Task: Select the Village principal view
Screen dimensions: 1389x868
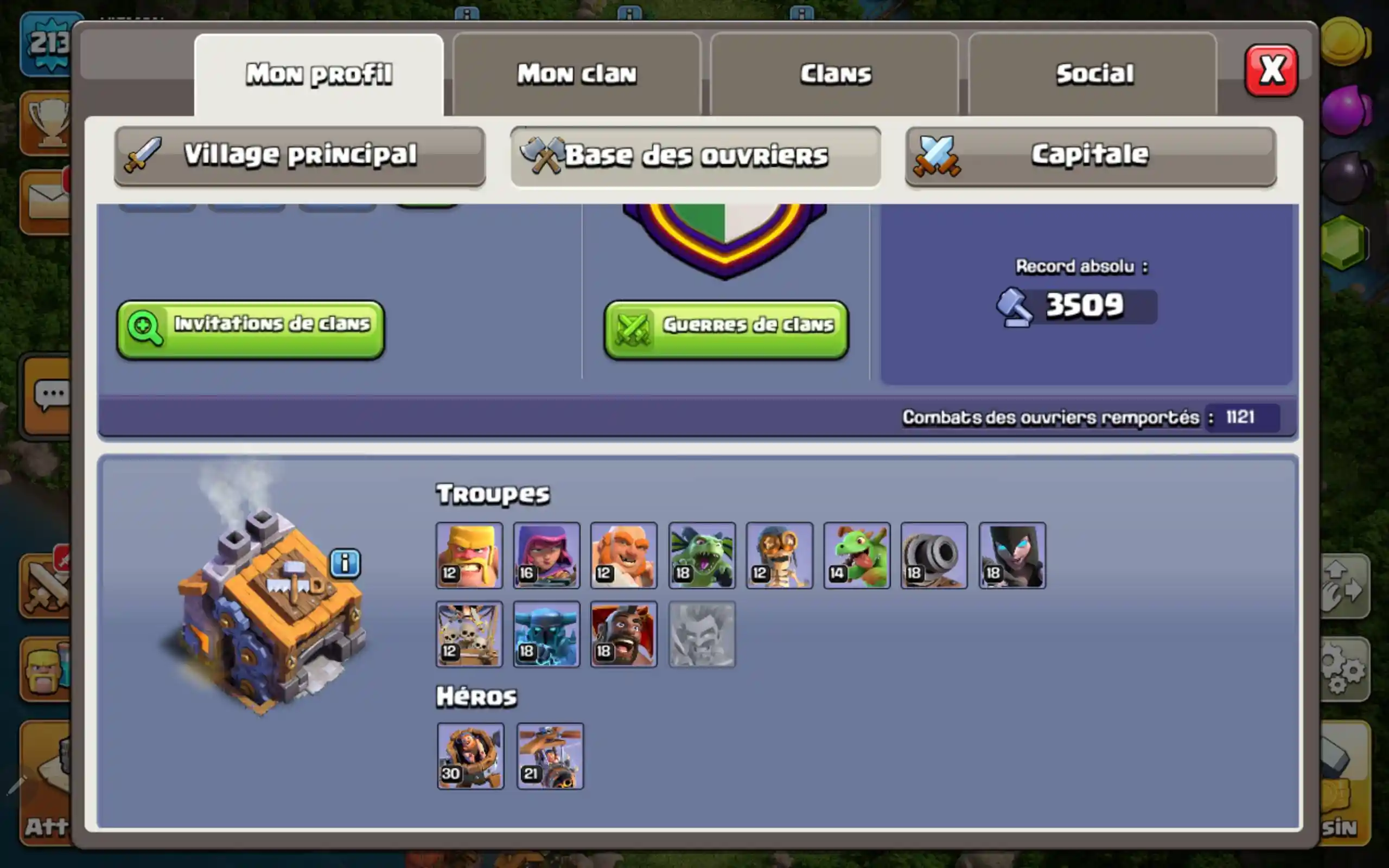Action: (300, 156)
